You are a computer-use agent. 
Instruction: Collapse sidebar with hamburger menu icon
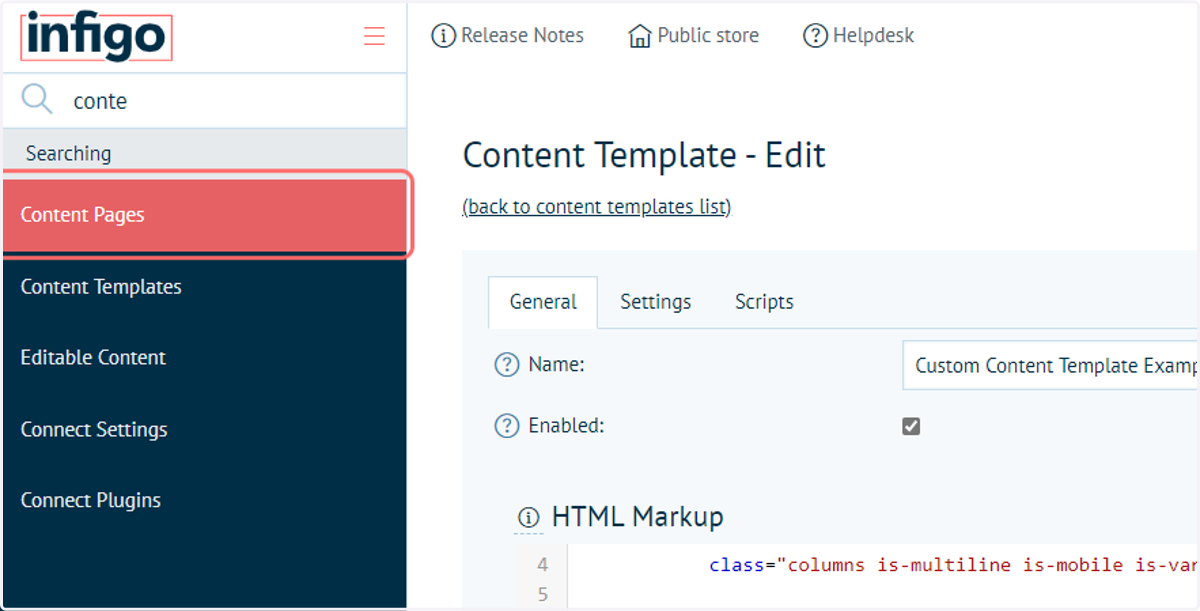[x=374, y=37]
